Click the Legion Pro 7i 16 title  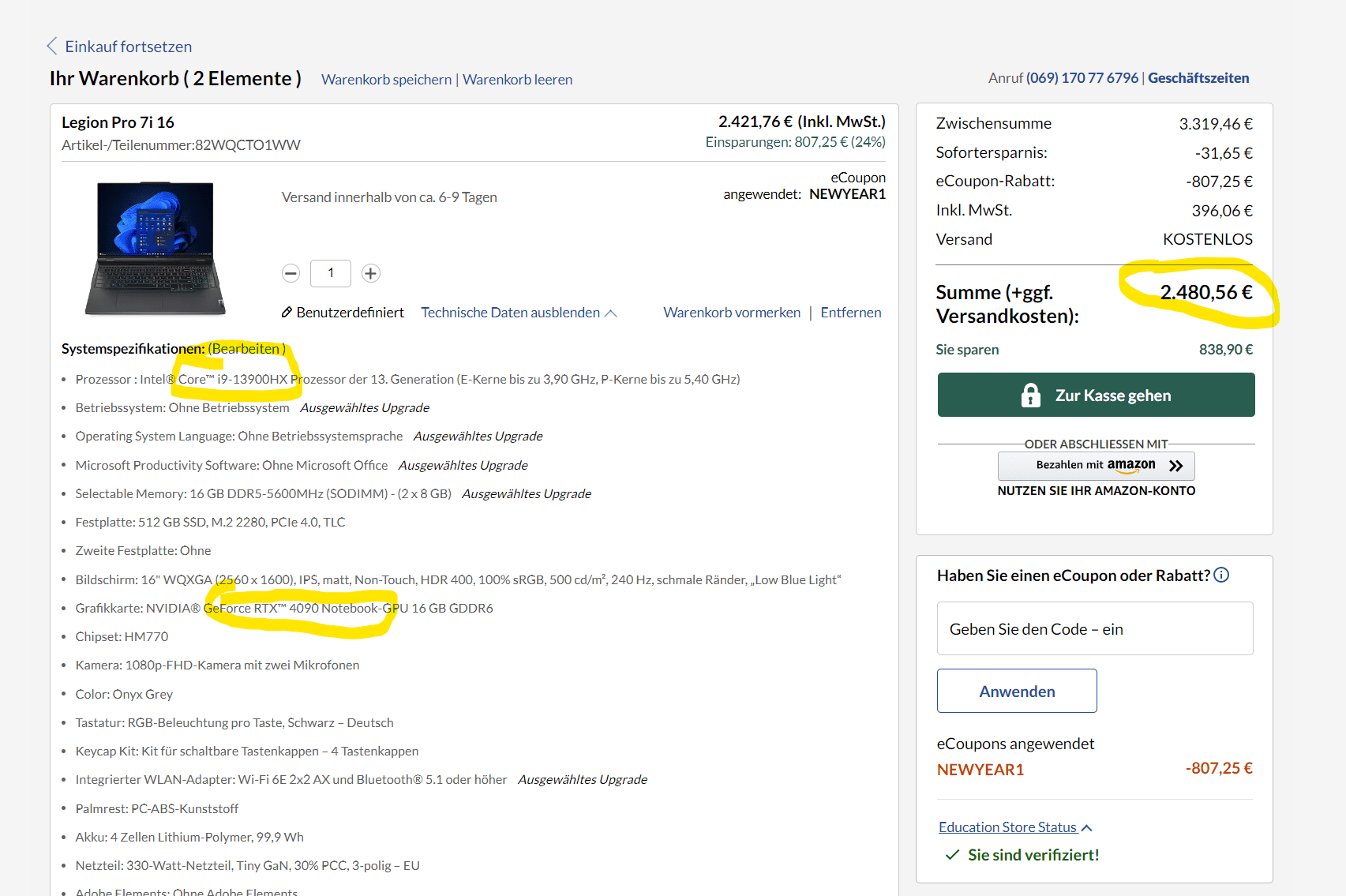coord(118,122)
